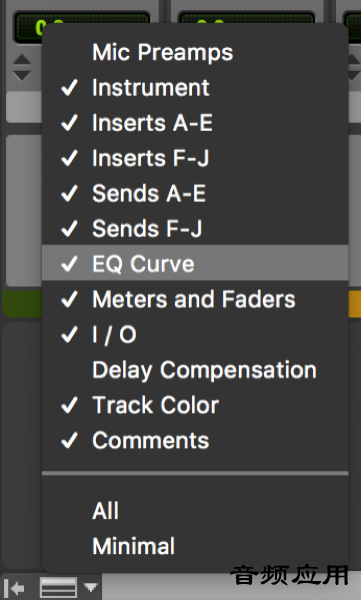Image resolution: width=361 pixels, height=600 pixels.
Task: Hide Meters and Faders view
Action: click(x=195, y=299)
